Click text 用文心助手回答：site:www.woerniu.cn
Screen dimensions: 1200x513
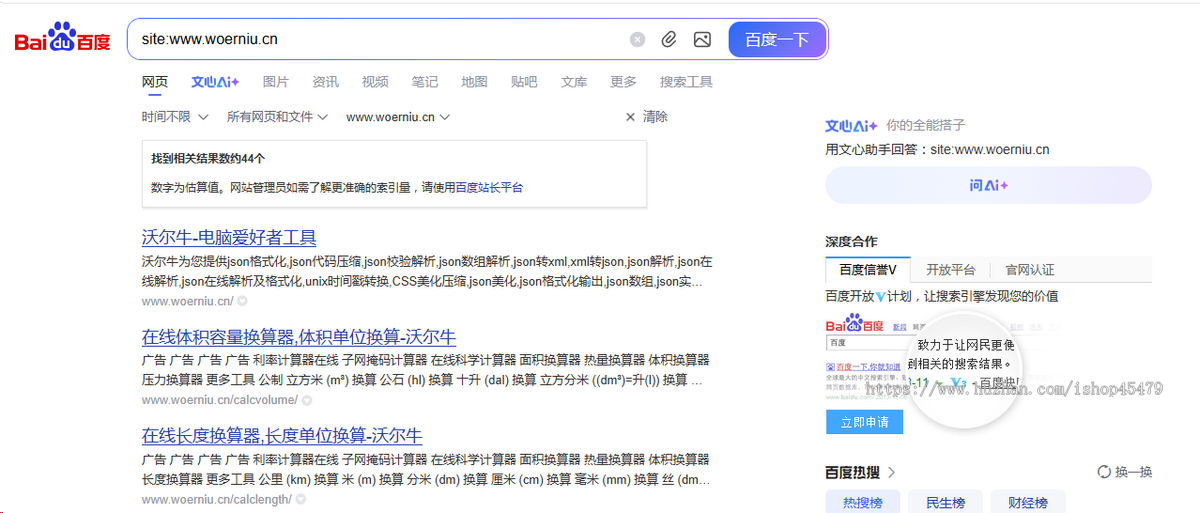937,150
